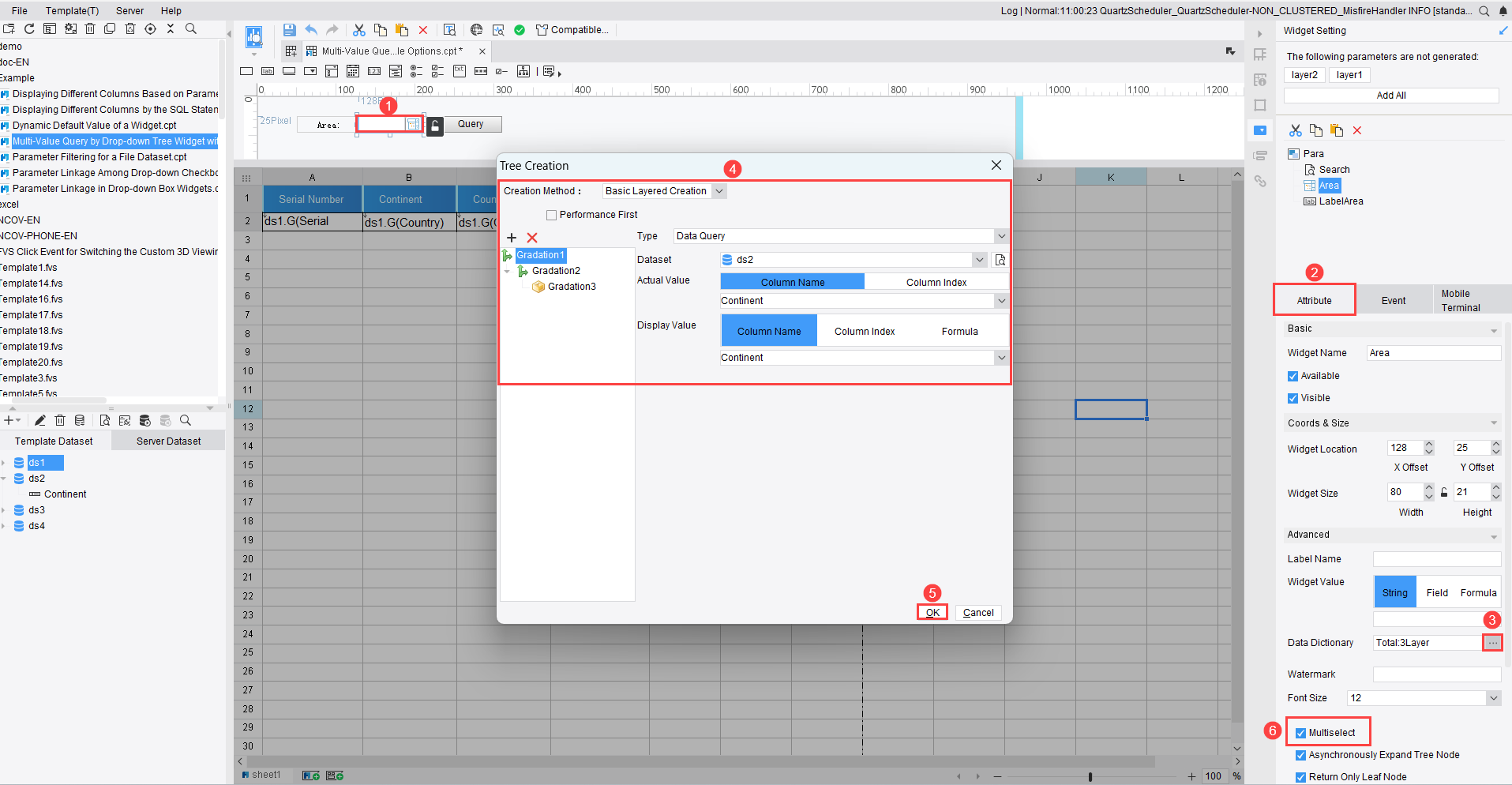
Task: Run template validation with green check icon
Action: (520, 29)
